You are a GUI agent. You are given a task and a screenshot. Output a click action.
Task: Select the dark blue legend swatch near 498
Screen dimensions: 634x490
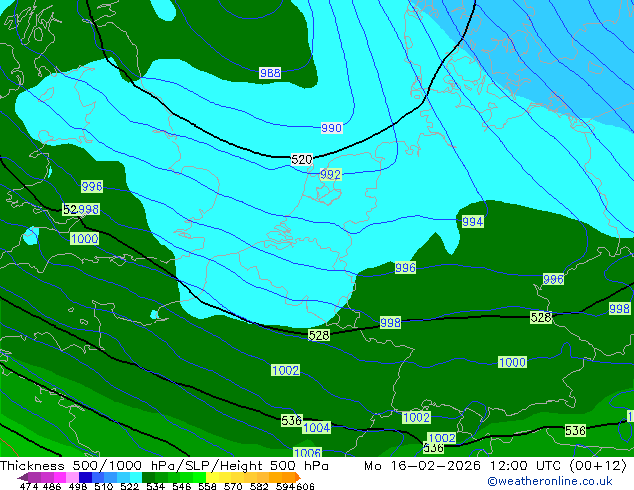coord(85,477)
